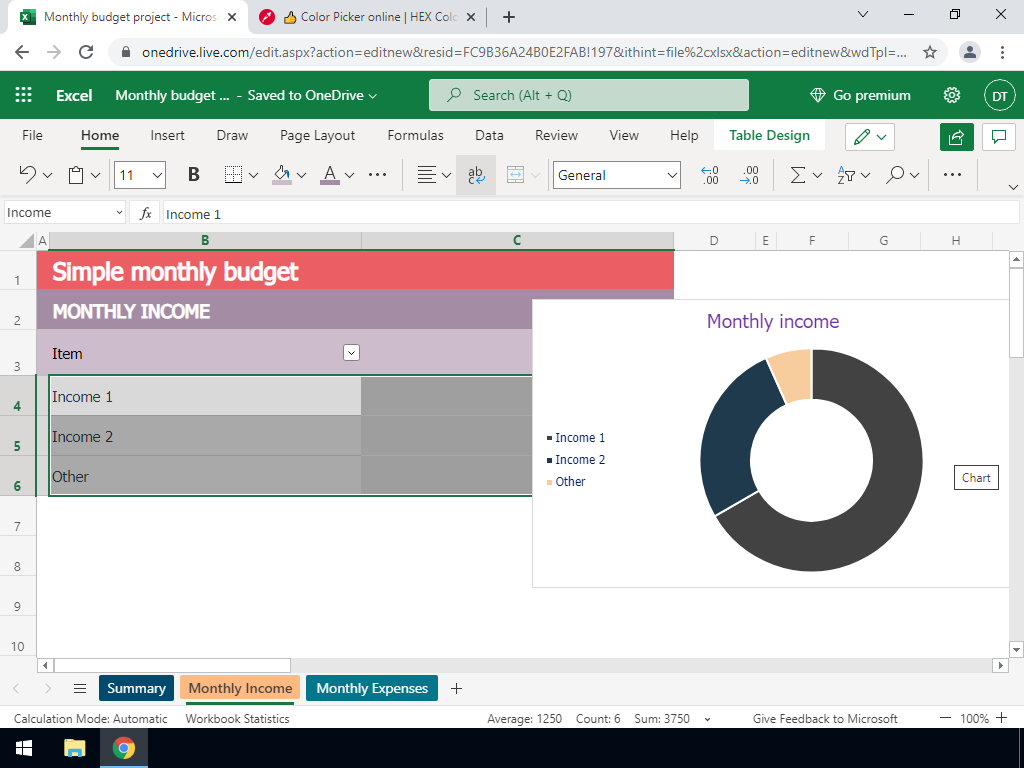Screen dimensions: 1024x768
Task: Open the settings gear in Excel header
Action: click(x=952, y=95)
